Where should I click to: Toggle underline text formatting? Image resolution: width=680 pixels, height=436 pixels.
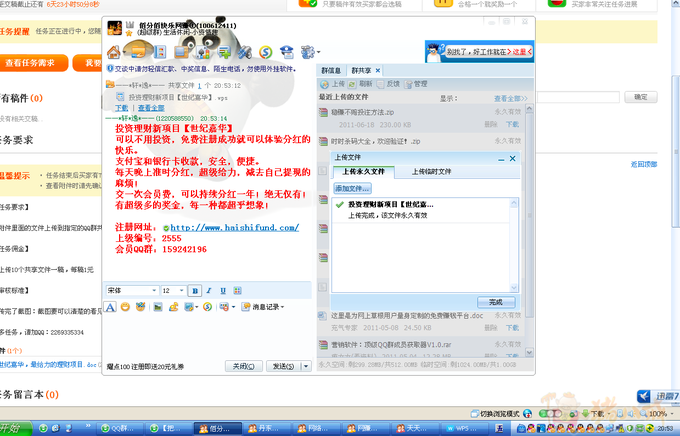point(223,291)
